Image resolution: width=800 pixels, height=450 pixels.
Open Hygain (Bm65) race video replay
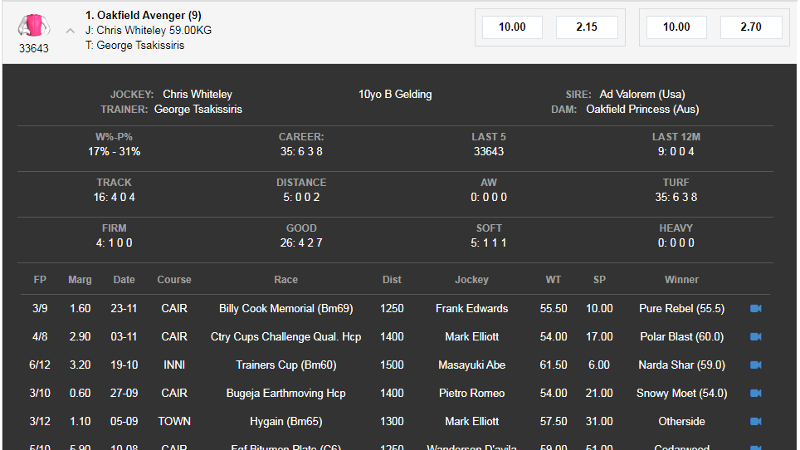(x=756, y=421)
